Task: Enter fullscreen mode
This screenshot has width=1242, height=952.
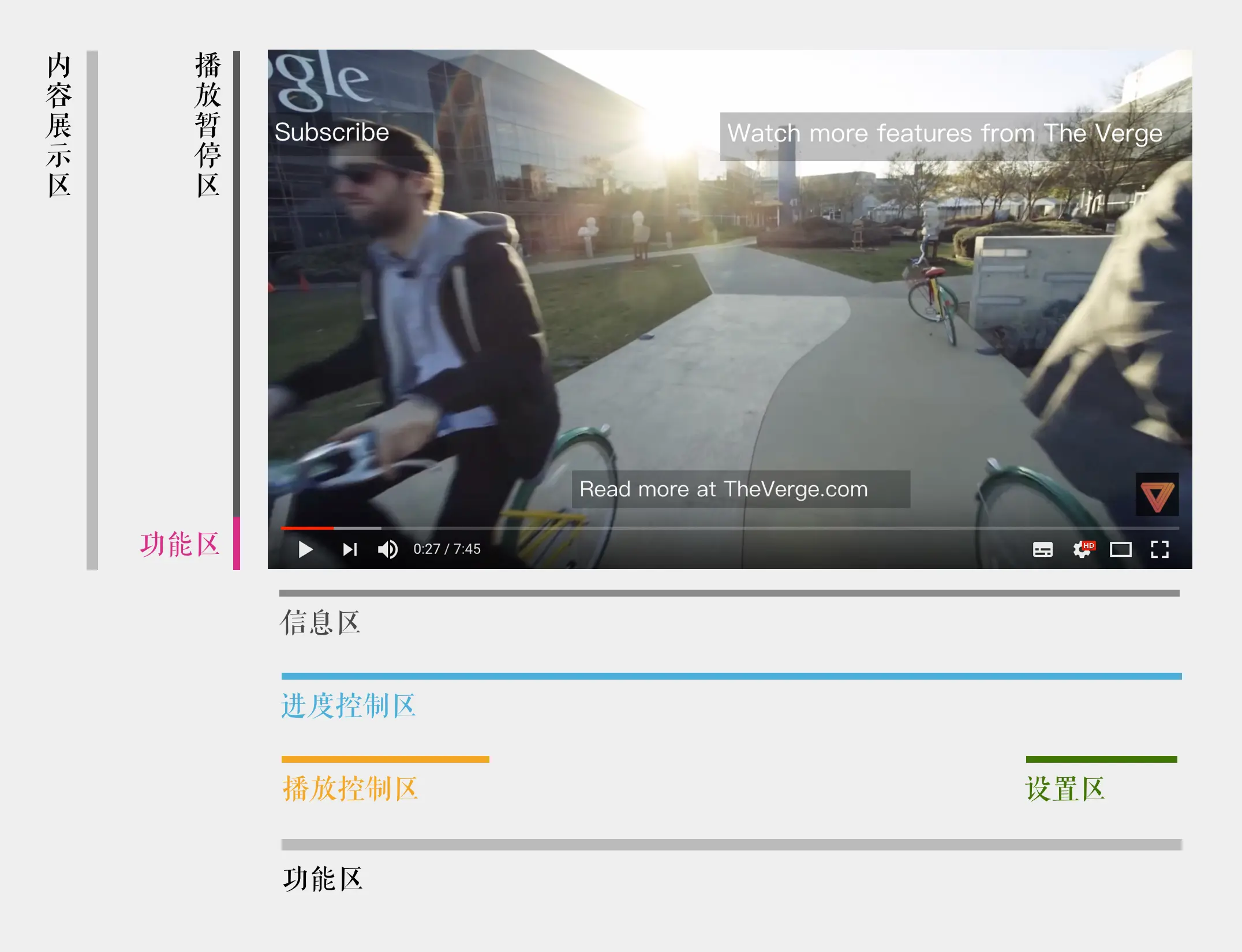Action: (x=1159, y=549)
